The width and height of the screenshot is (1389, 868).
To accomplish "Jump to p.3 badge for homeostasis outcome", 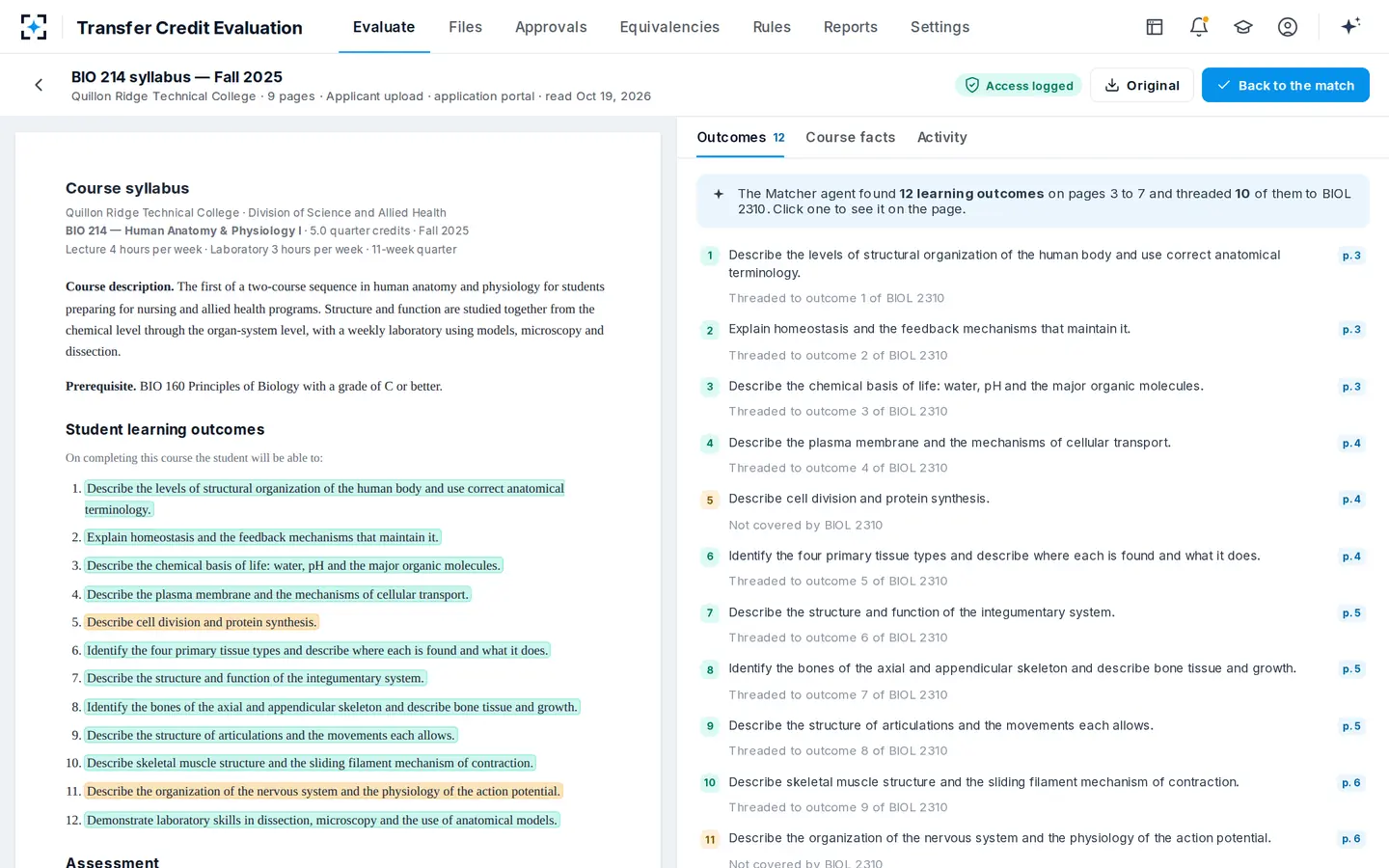I will click(1351, 330).
